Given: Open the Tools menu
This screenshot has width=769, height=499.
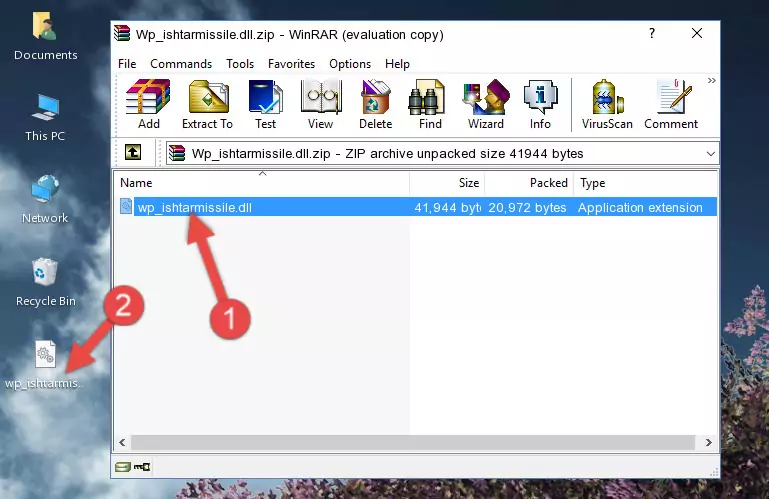Looking at the screenshot, I should coord(240,64).
